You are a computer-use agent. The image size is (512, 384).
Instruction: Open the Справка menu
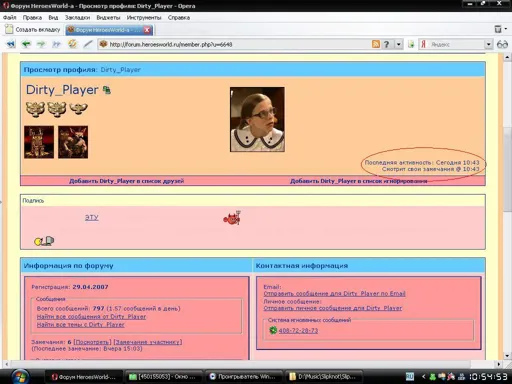tap(179, 17)
